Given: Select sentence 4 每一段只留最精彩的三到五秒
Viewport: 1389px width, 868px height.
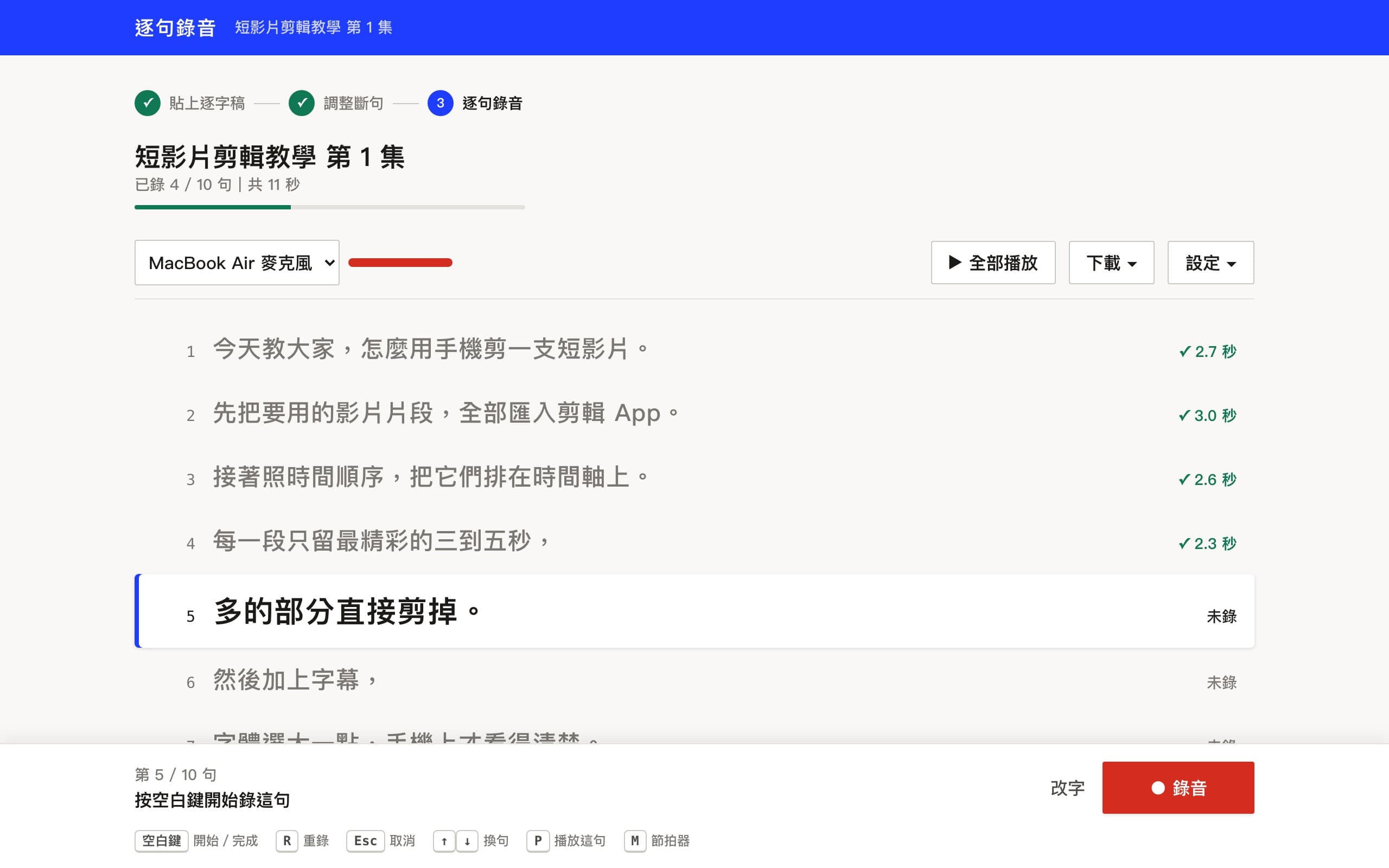Looking at the screenshot, I should point(694,542).
